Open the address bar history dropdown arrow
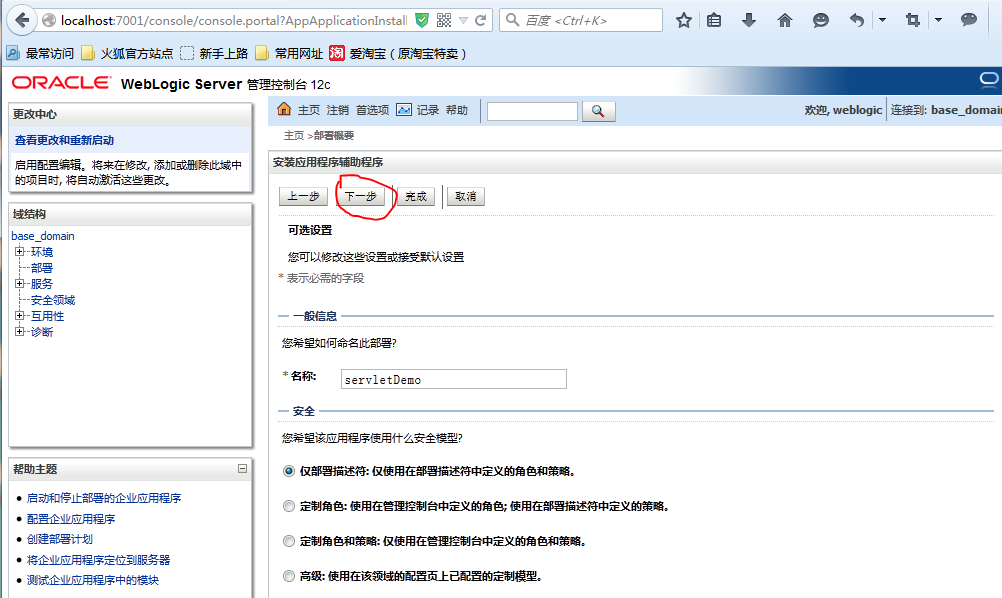Image resolution: width=1002 pixels, height=598 pixels. [x=464, y=20]
